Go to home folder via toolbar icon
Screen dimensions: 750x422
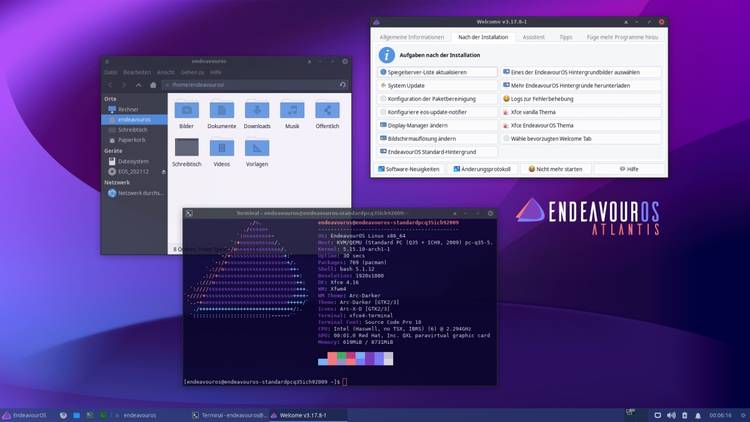pyautogui.click(x=153, y=85)
